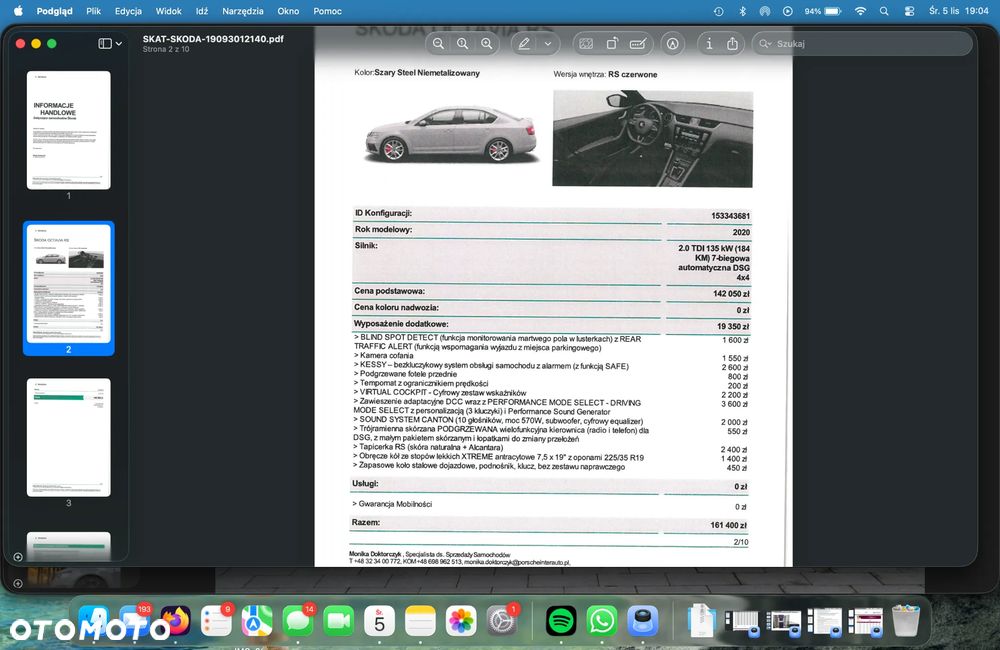Open System Settings from the Dock
The width and height of the screenshot is (1000, 650).
(x=502, y=621)
